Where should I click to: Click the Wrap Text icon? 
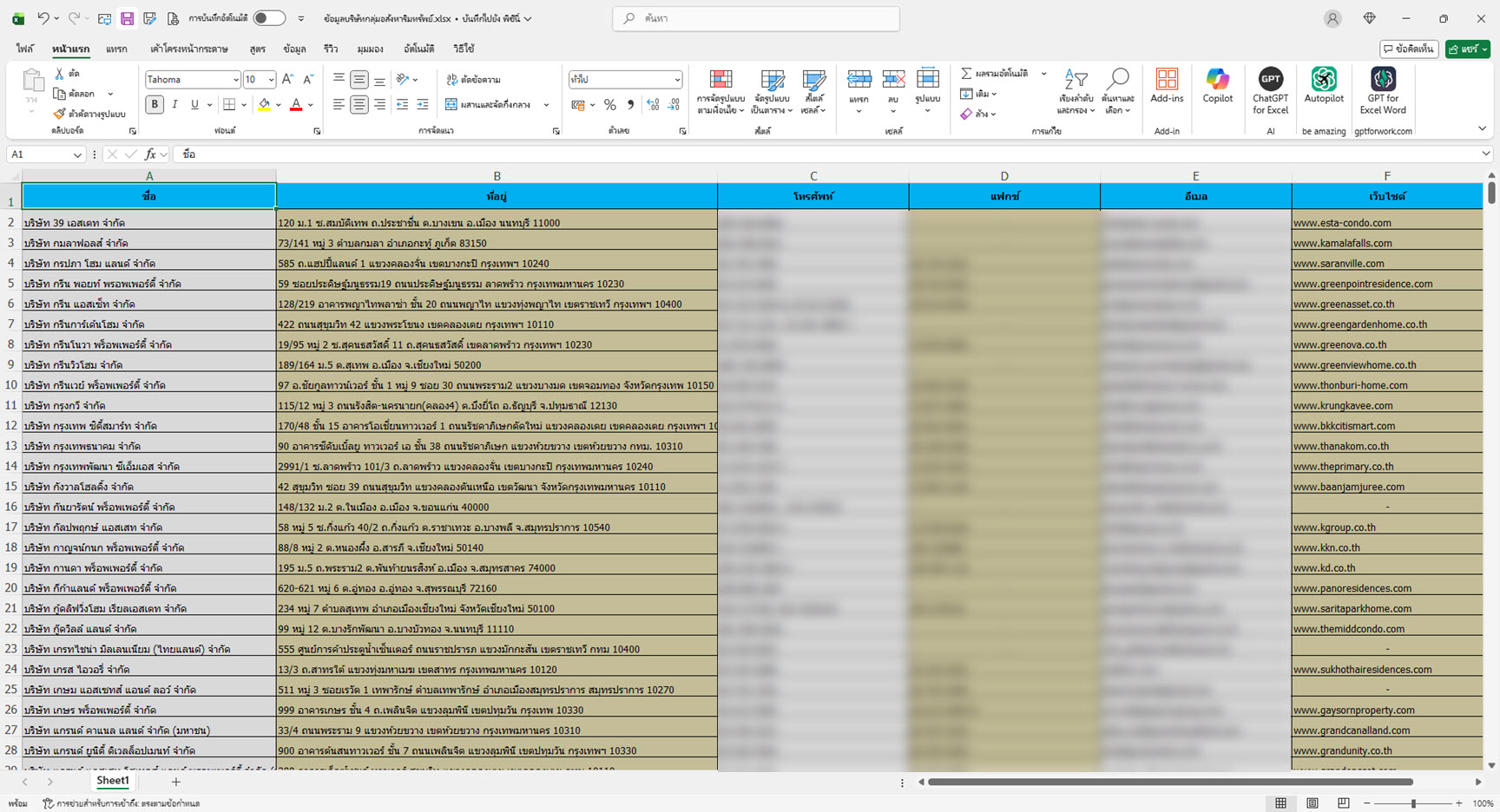coord(451,80)
